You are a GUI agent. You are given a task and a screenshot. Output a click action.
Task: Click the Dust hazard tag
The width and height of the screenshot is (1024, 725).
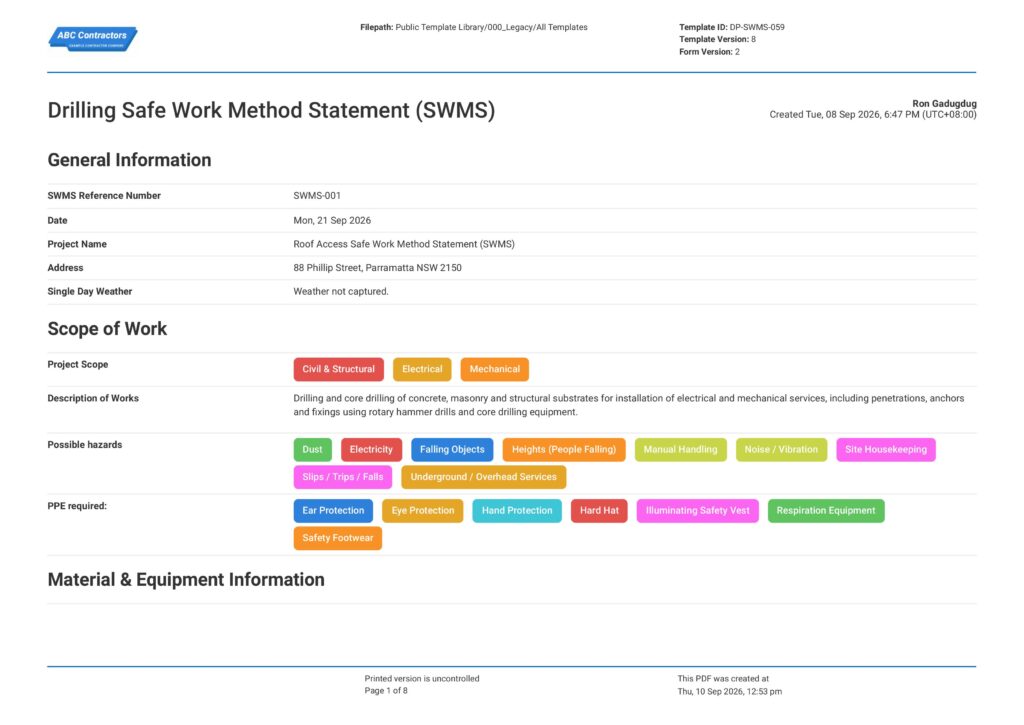pos(312,449)
